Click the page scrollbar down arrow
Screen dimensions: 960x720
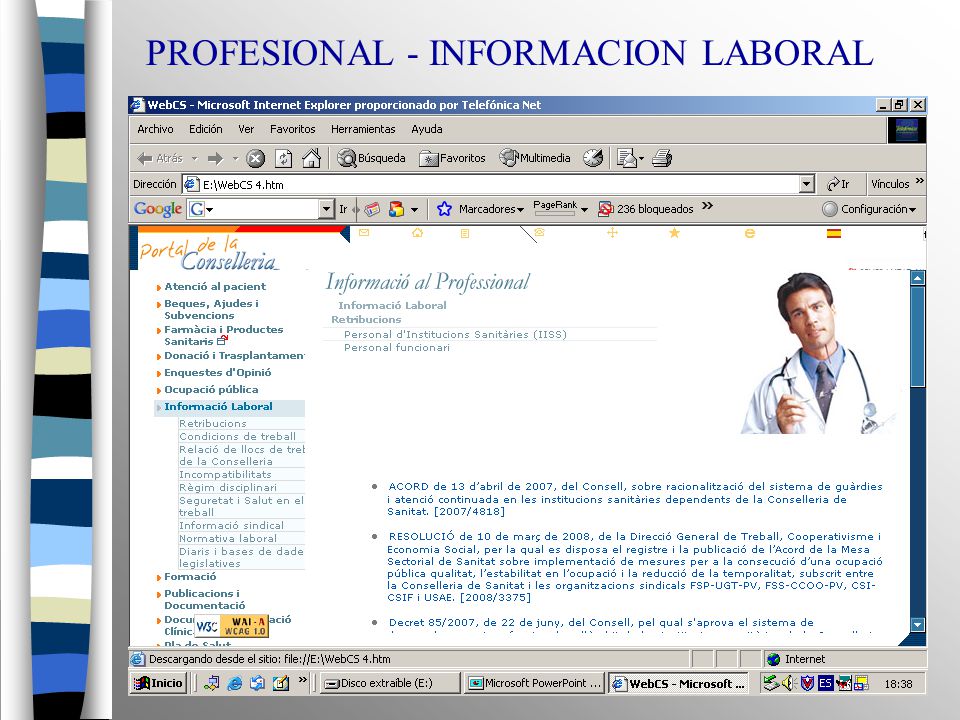917,624
